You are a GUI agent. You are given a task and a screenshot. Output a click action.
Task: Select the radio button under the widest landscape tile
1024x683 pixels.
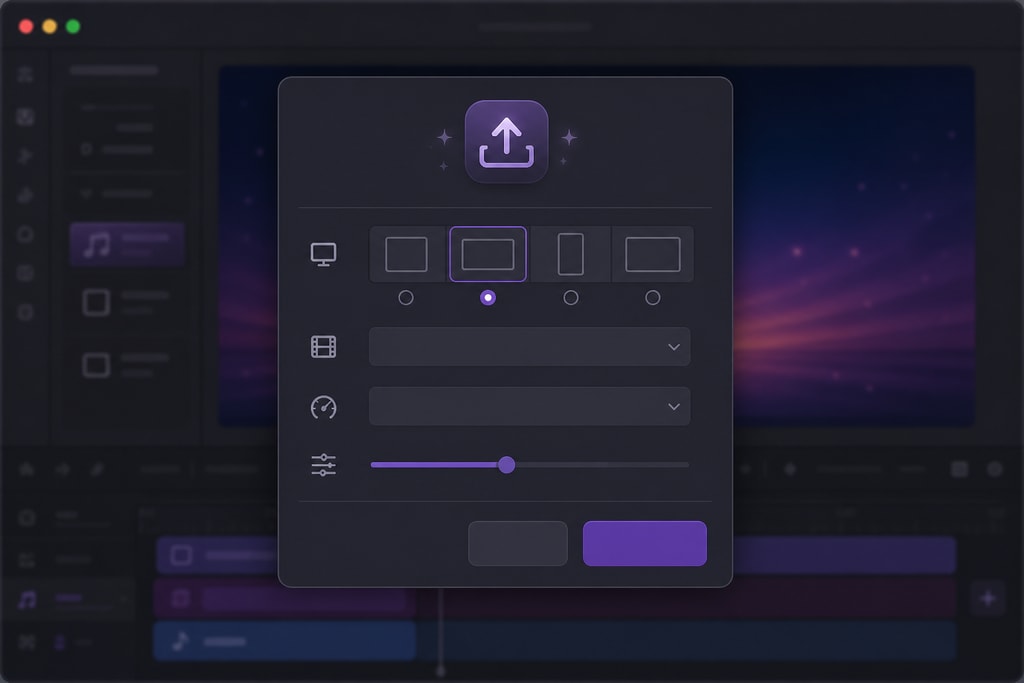pos(652,298)
